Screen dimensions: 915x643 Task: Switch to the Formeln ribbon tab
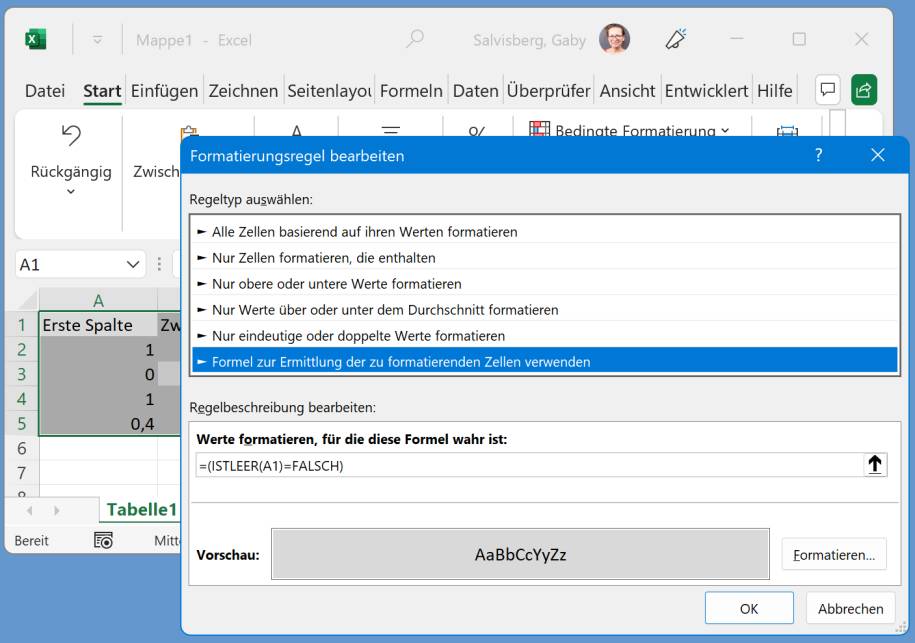[x=409, y=90]
